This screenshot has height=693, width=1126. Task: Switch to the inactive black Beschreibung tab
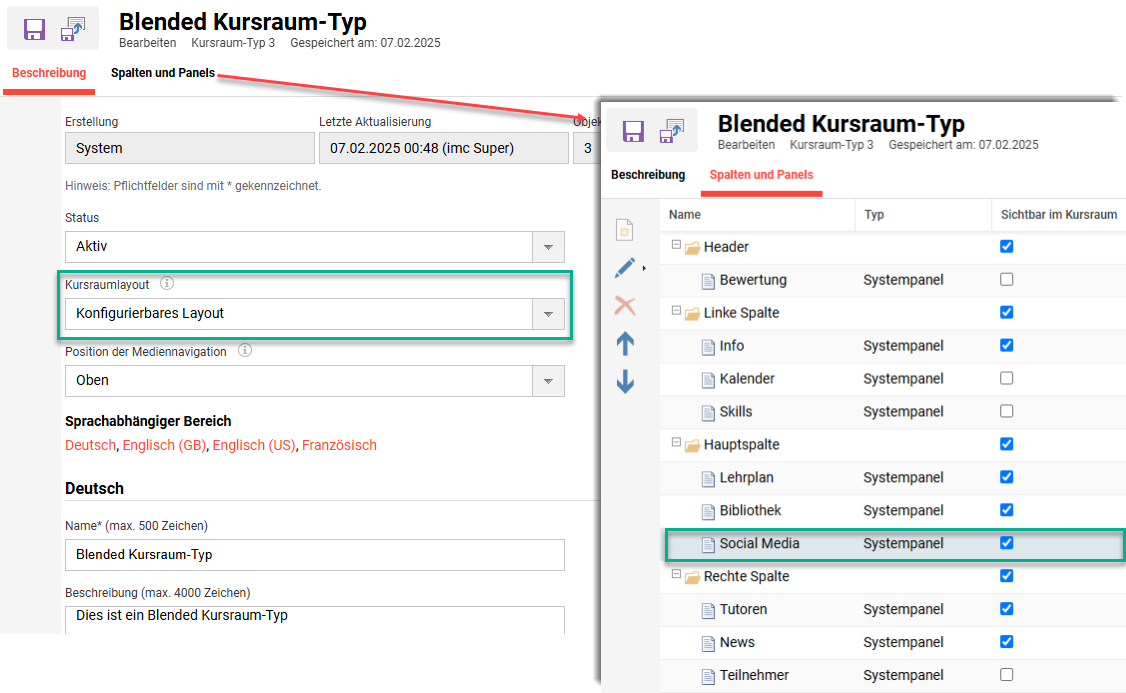(x=648, y=175)
